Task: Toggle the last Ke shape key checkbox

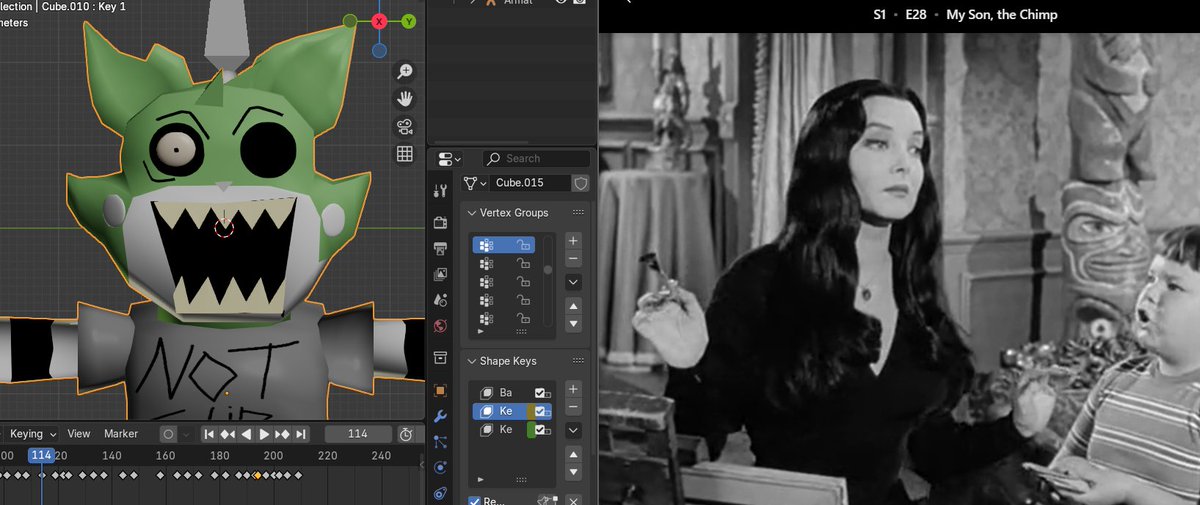Action: click(541, 429)
